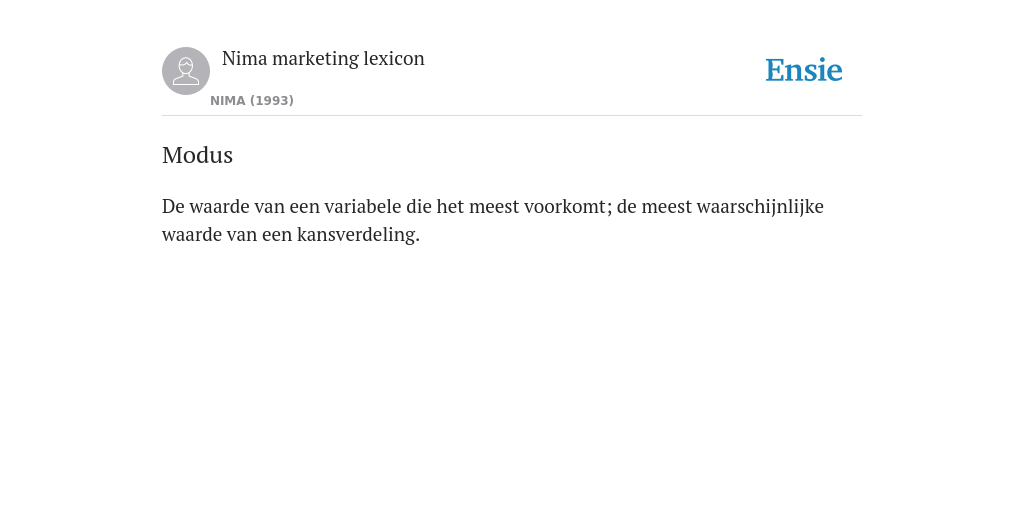The height and width of the screenshot is (512, 1024).
Task: Open the Nima marketing lexicon author name
Action: (x=323, y=59)
